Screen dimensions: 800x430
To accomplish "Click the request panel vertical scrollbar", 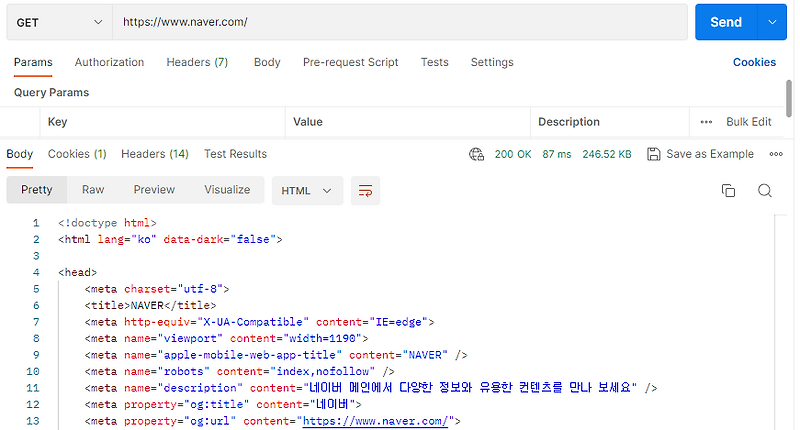I will (789, 98).
